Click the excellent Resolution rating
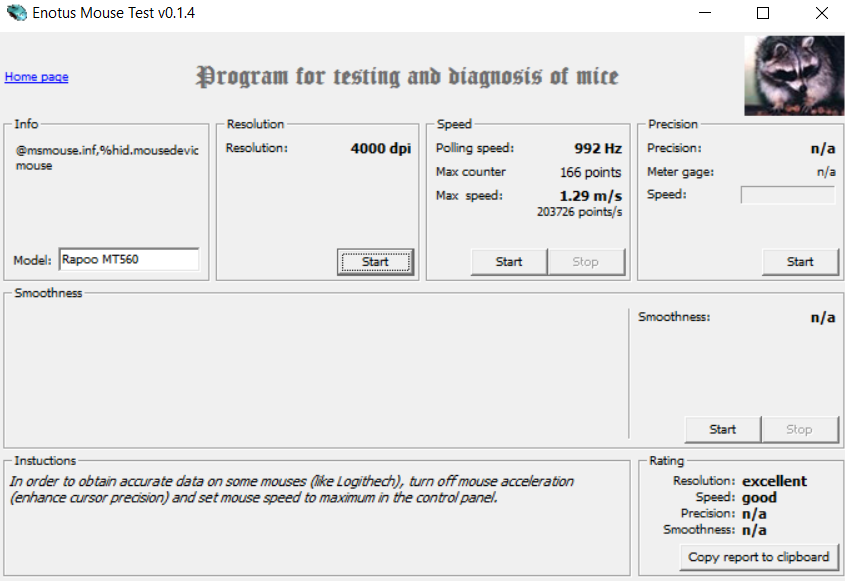This screenshot has height=581, width=845. (x=774, y=481)
